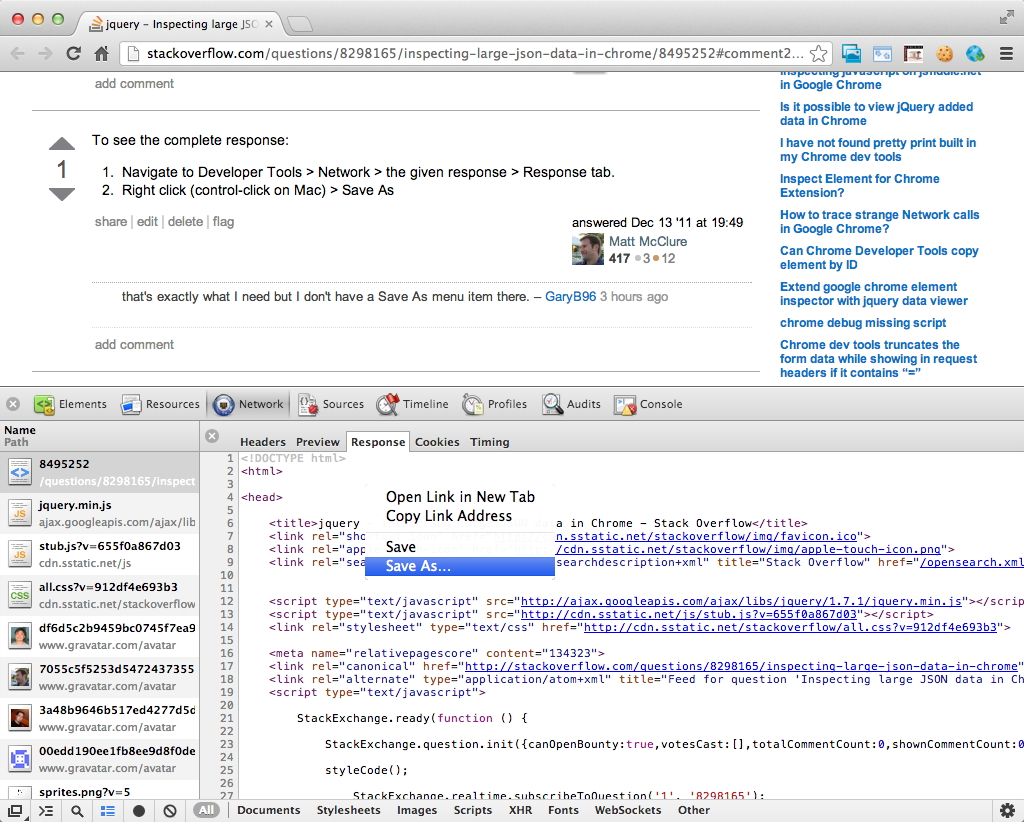Choose Save in the context menu

pyautogui.click(x=460, y=547)
